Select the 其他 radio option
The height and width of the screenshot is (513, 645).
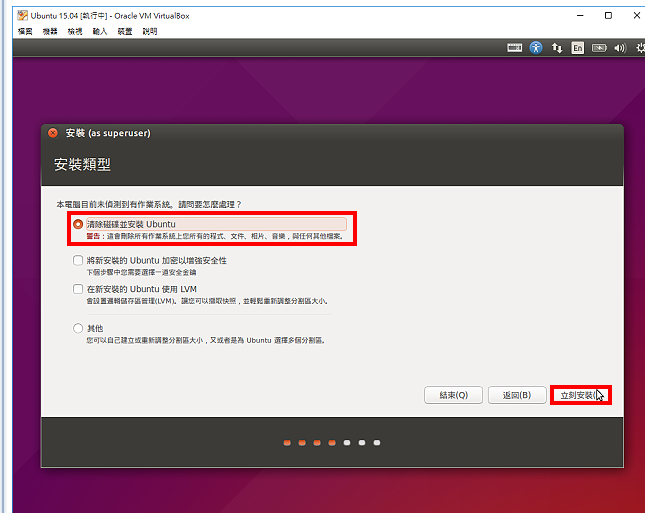pos(78,328)
